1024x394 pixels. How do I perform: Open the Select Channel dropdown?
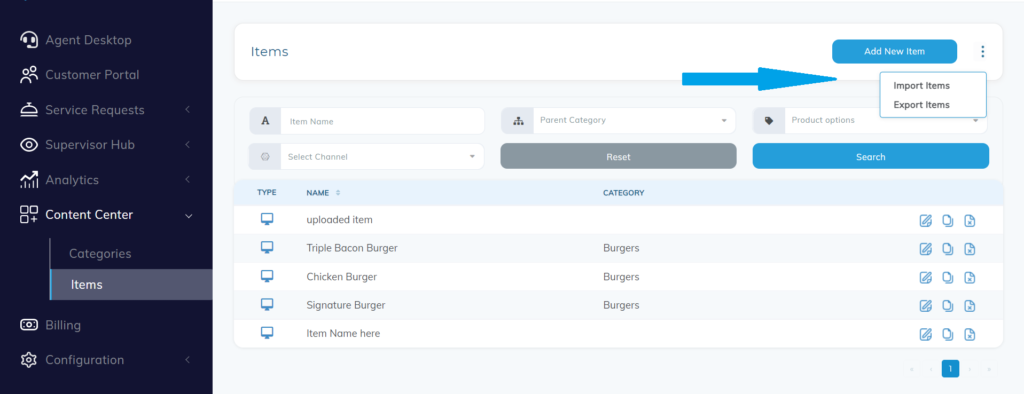point(366,157)
